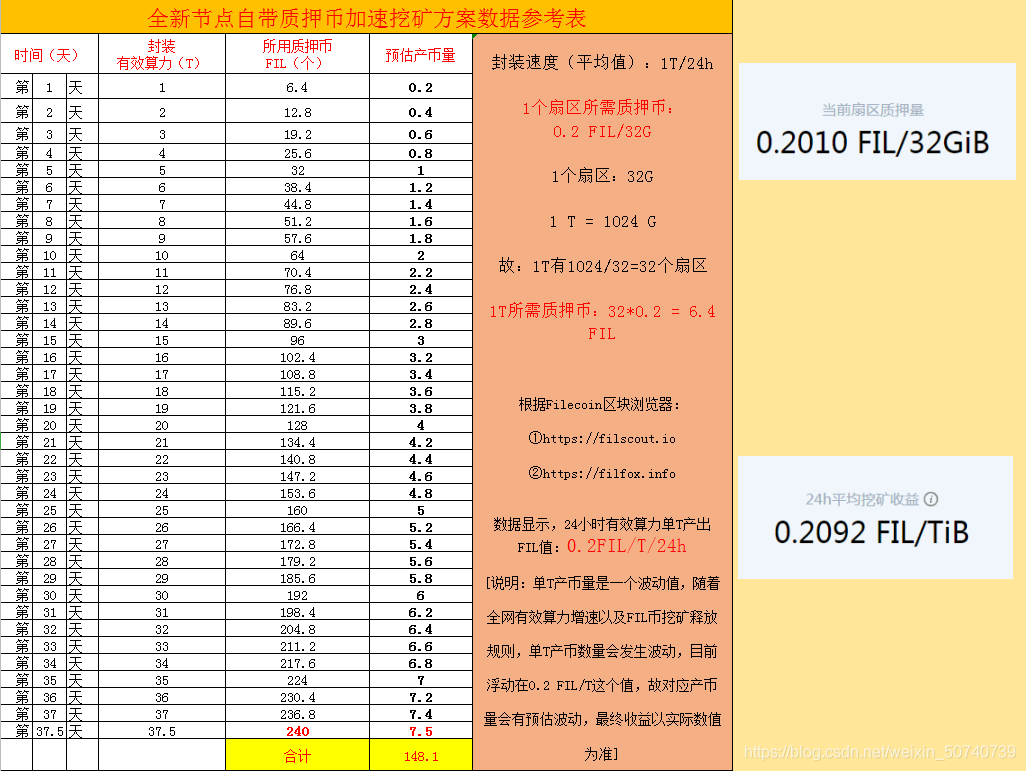Select the 时间（天）header cell
This screenshot has height=771, width=1026.
(49, 54)
